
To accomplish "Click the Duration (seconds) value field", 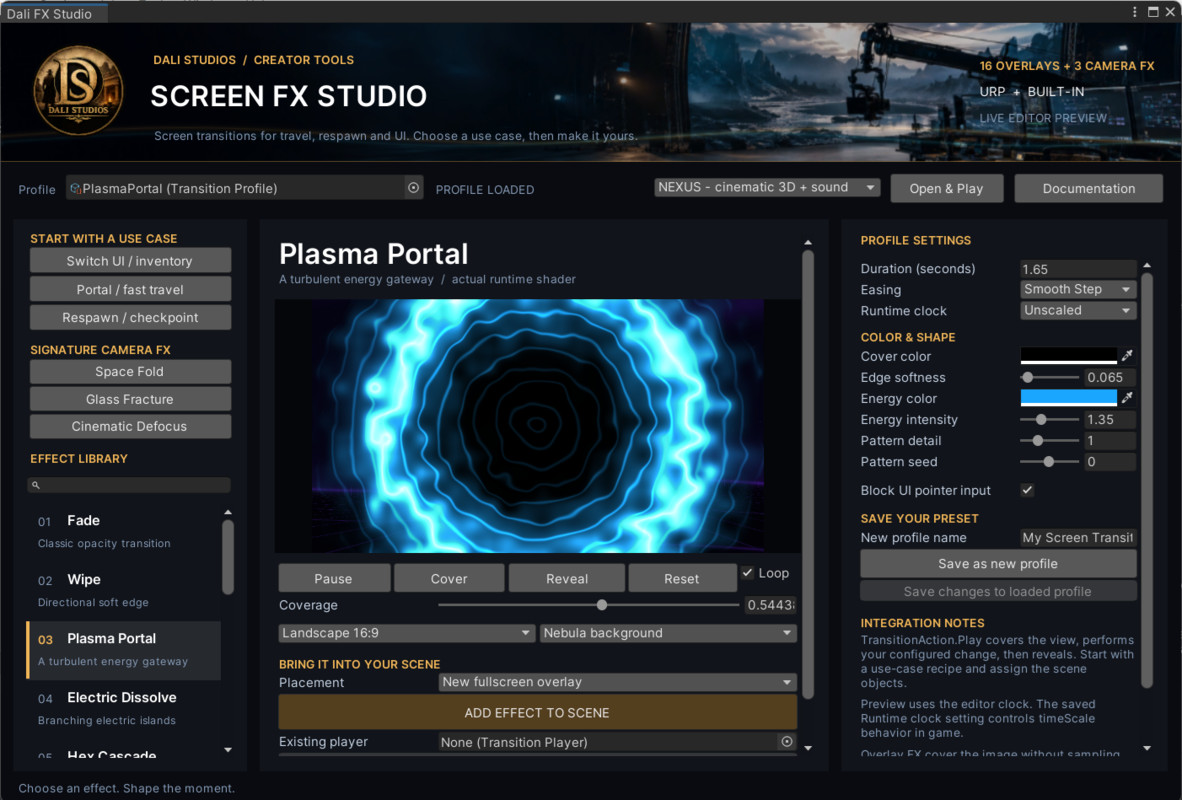I will [x=1078, y=269].
